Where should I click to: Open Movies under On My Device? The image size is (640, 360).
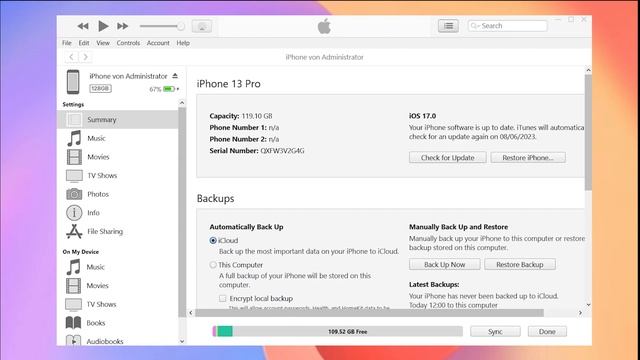point(97,286)
